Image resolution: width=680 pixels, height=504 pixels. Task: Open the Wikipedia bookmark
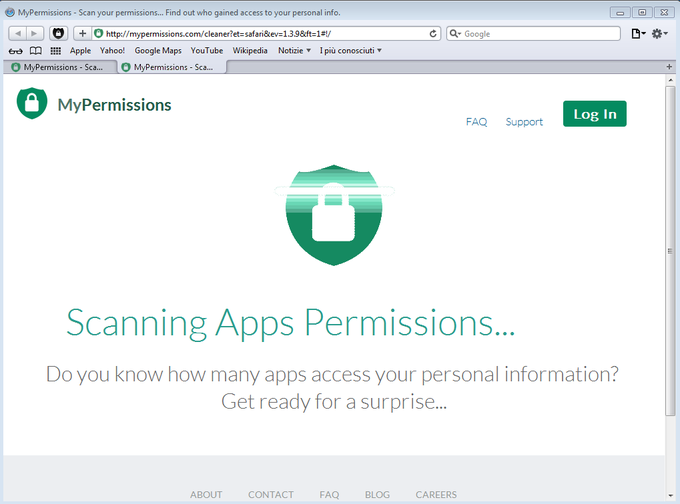click(250, 51)
